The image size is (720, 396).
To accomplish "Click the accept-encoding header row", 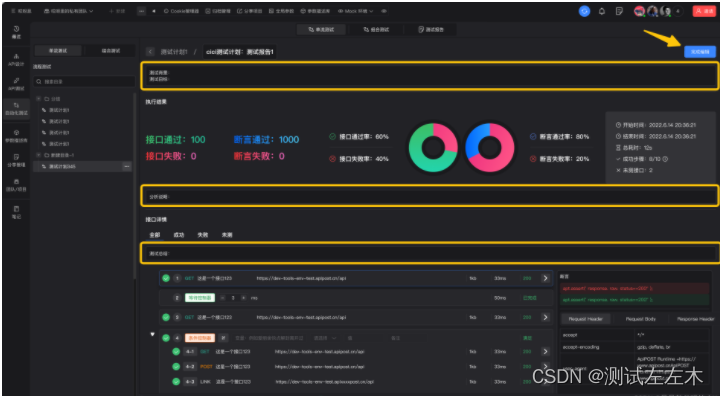I will pyautogui.click(x=635, y=347).
